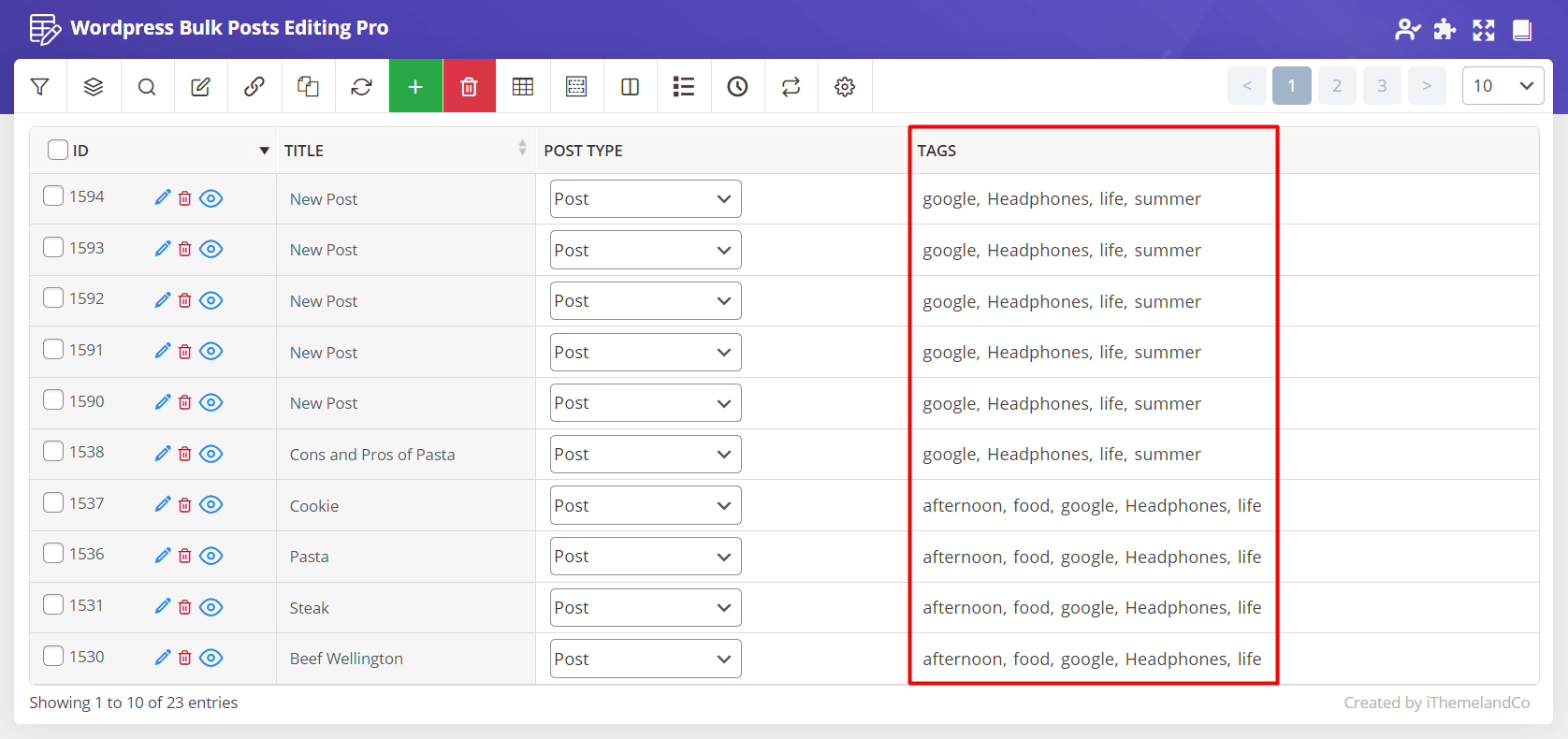
Task: Open the settings gear in toolbar
Action: click(x=845, y=86)
